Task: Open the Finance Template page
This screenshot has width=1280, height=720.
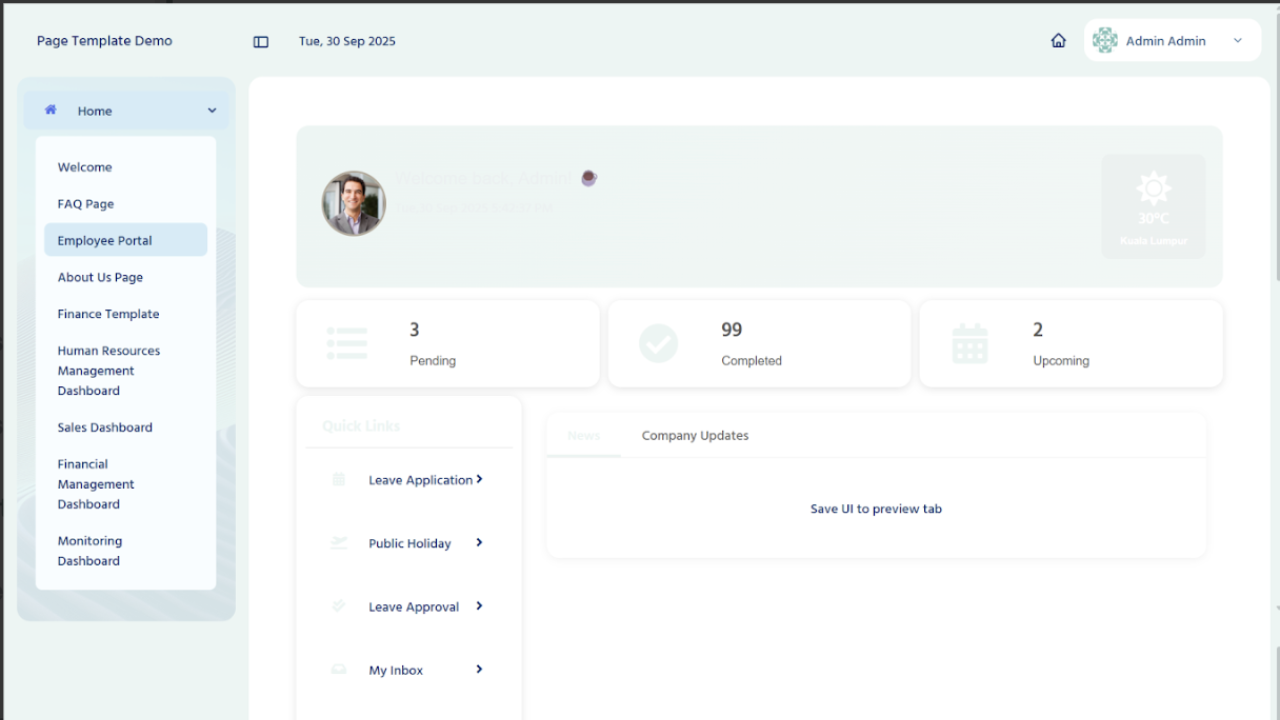Action: (x=108, y=314)
